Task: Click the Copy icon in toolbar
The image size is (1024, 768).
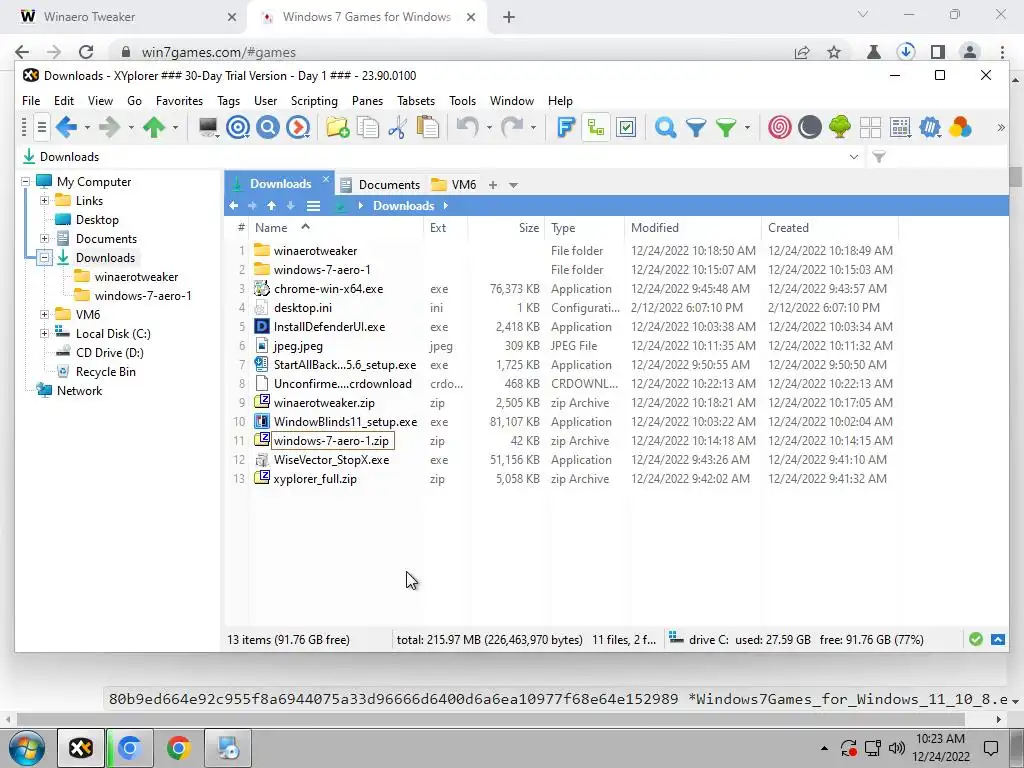Action: (368, 127)
